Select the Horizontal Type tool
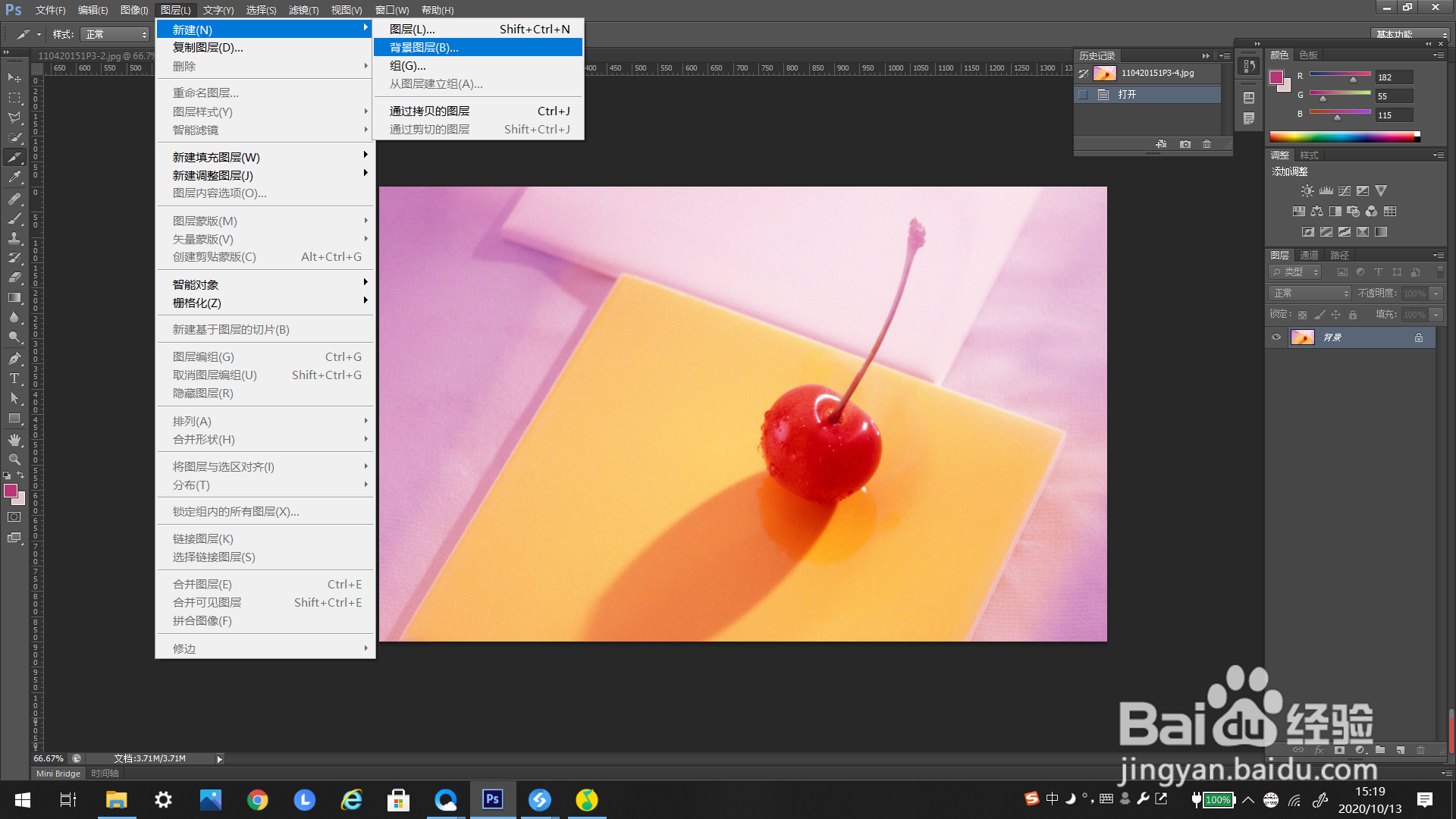The image size is (1456, 819). (14, 378)
